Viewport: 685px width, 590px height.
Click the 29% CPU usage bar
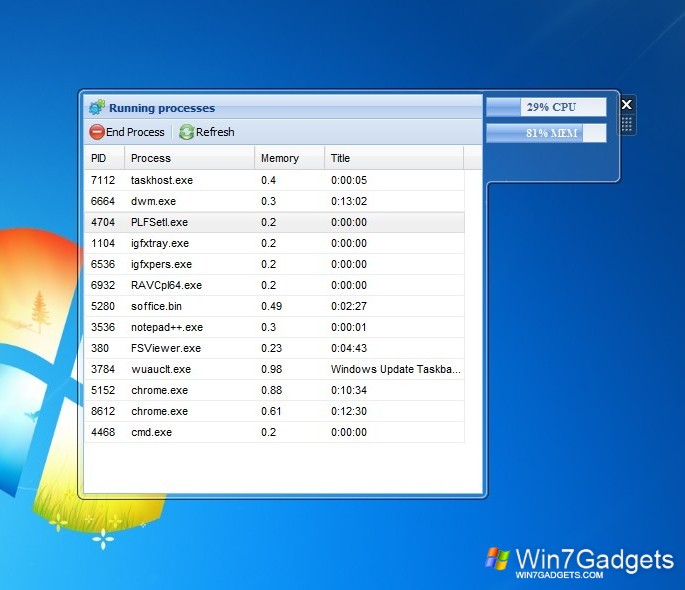click(x=546, y=107)
